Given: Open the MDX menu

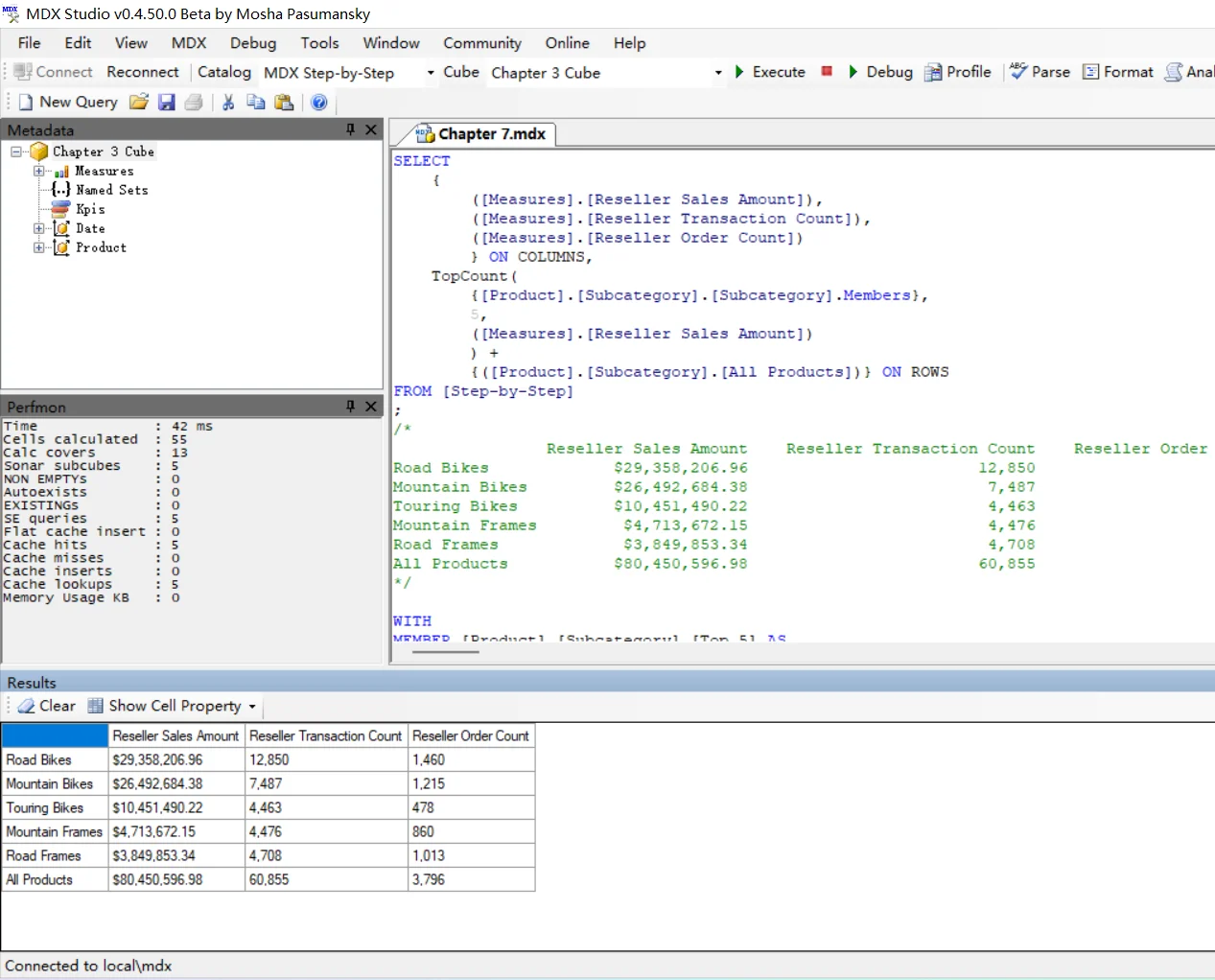Looking at the screenshot, I should click(189, 43).
